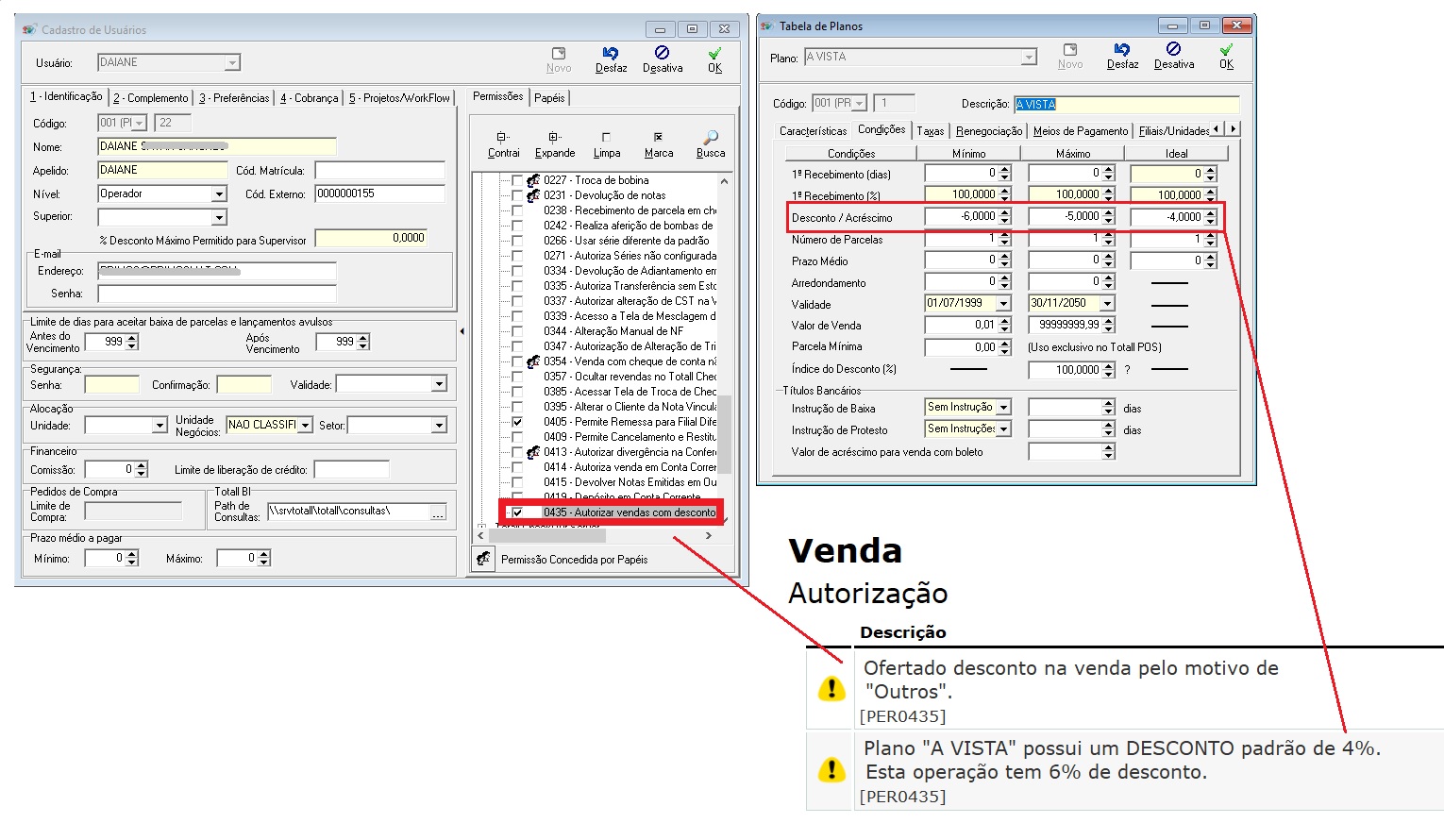Open the Taxas tab
Image resolution: width=1444 pixels, height=840 pixels.
coord(931,131)
